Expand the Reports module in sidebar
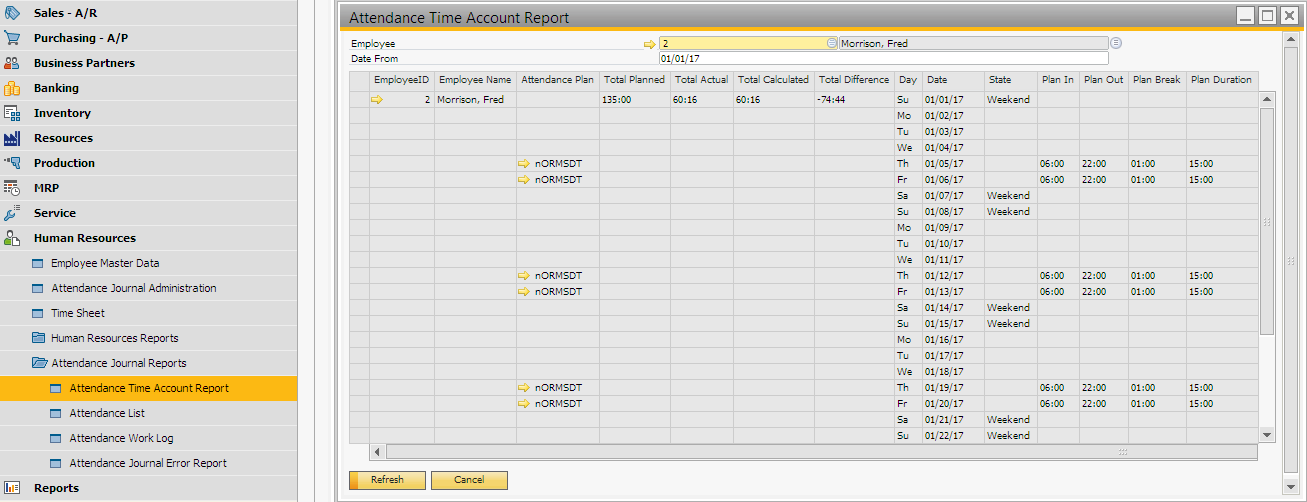The height and width of the screenshot is (502, 1307). tap(56, 488)
